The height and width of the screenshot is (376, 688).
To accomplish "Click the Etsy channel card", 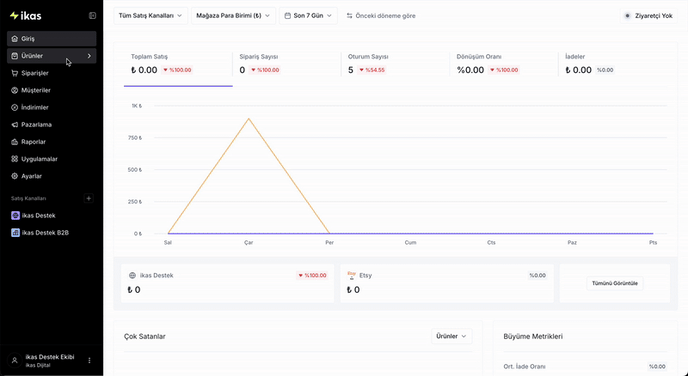I will coord(447,283).
